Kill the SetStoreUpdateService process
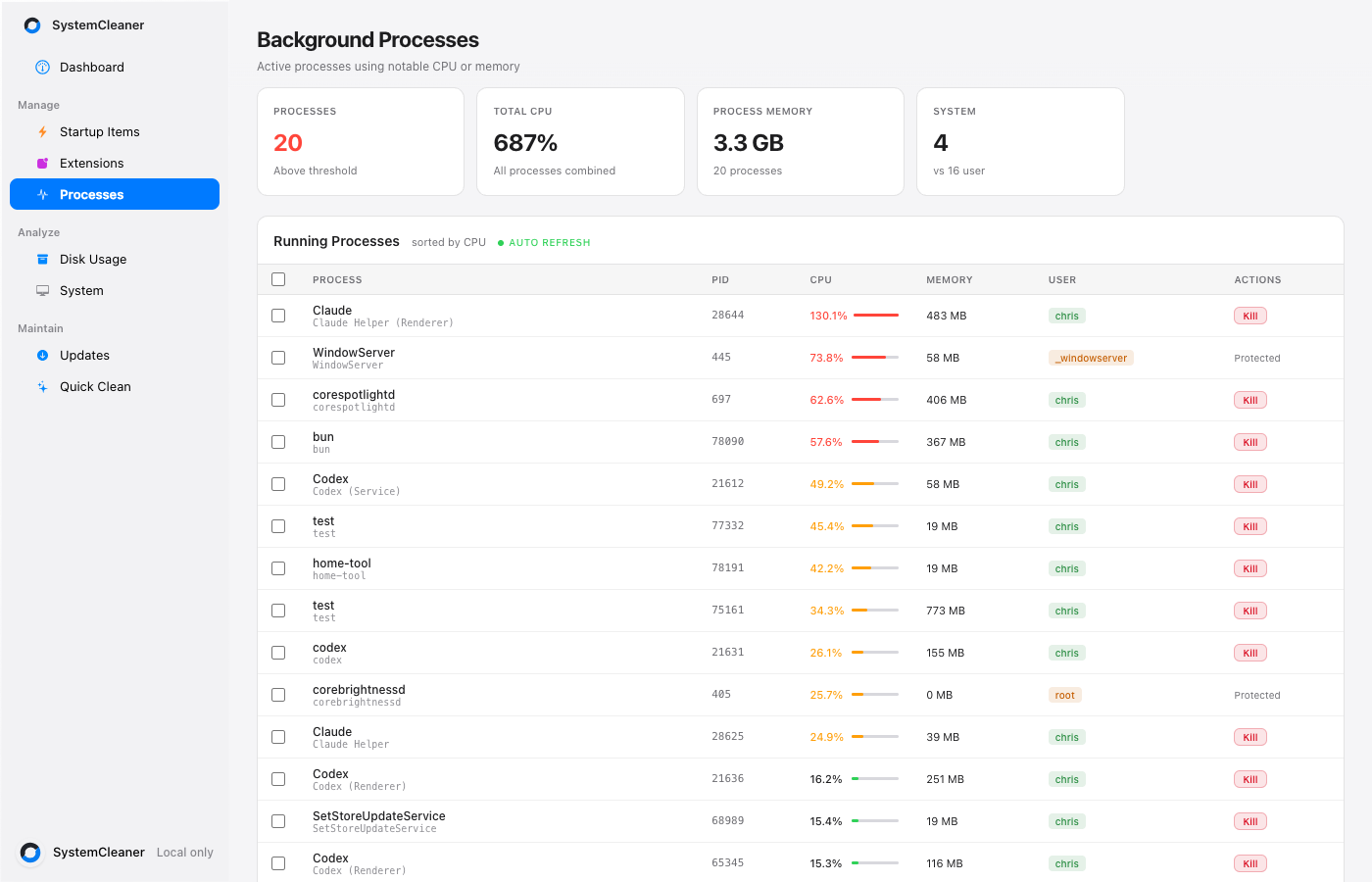 [1250, 821]
